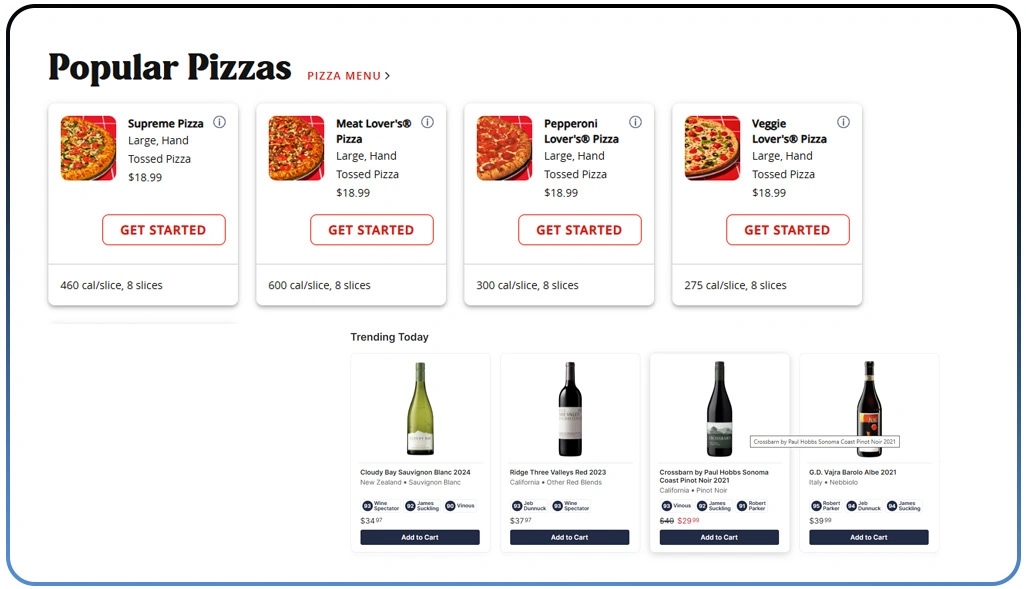
Task: Click Jeb Dunnuck 93 badge under Ridge Three Valleys
Action: (530, 506)
